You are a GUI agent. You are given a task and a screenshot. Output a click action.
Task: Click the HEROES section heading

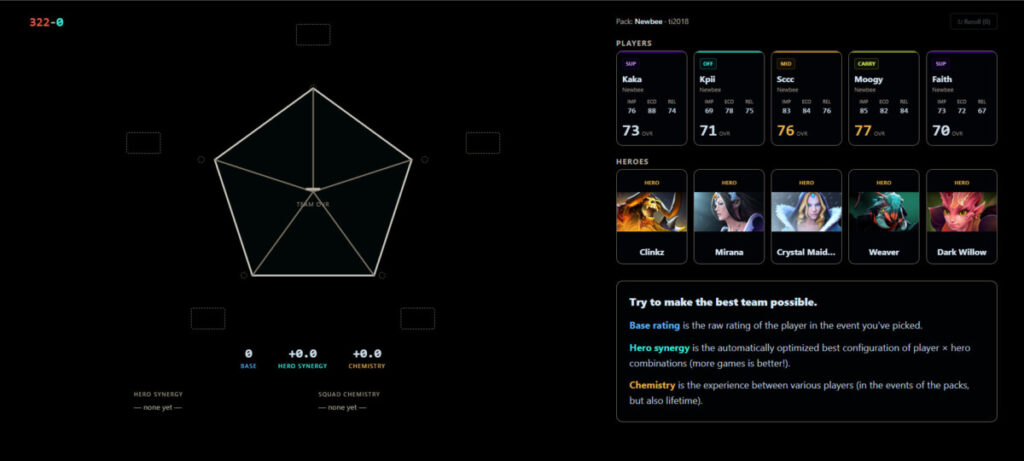click(632, 161)
